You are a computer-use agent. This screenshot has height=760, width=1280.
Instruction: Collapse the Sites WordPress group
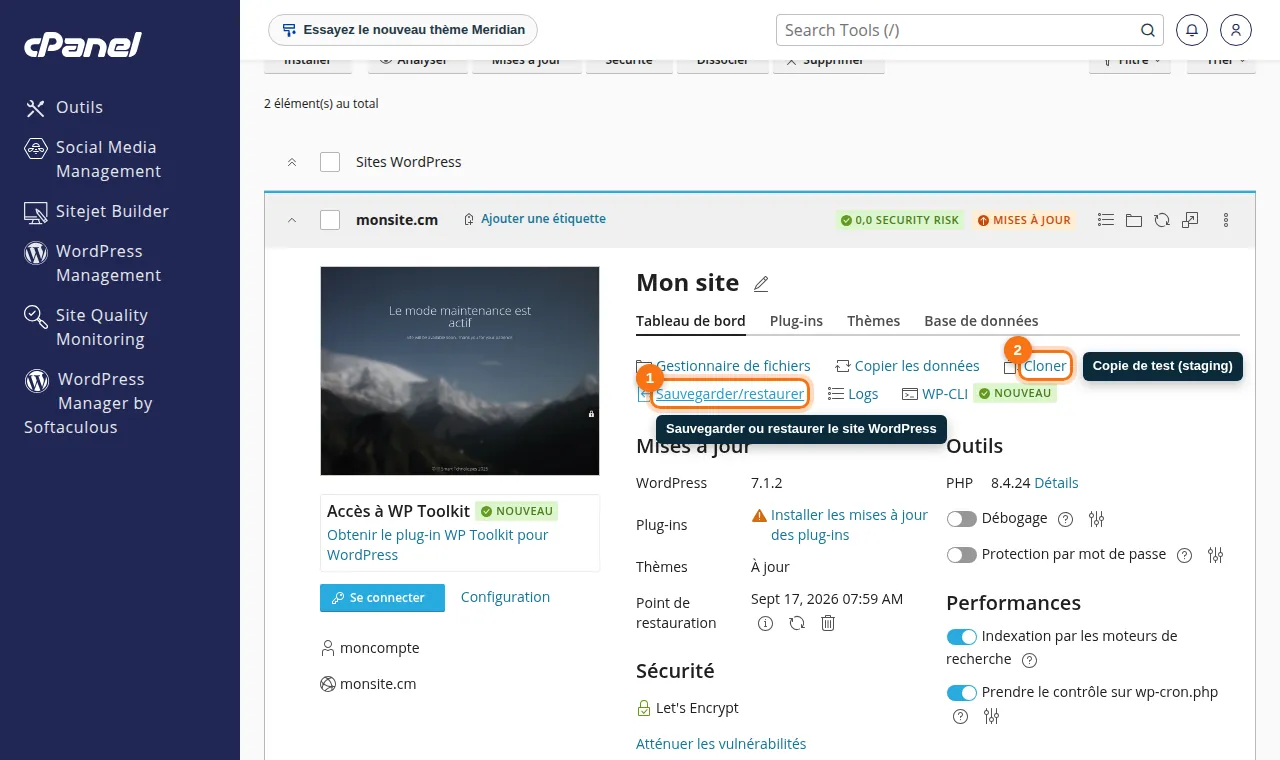tap(292, 162)
